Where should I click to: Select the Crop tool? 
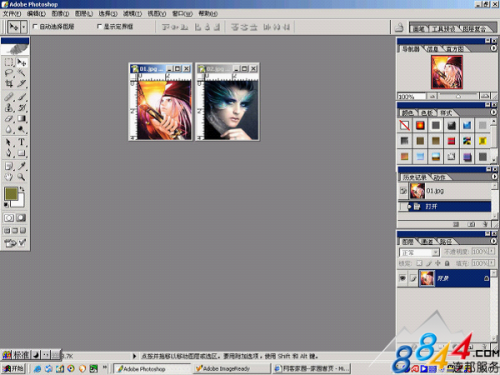[9, 84]
